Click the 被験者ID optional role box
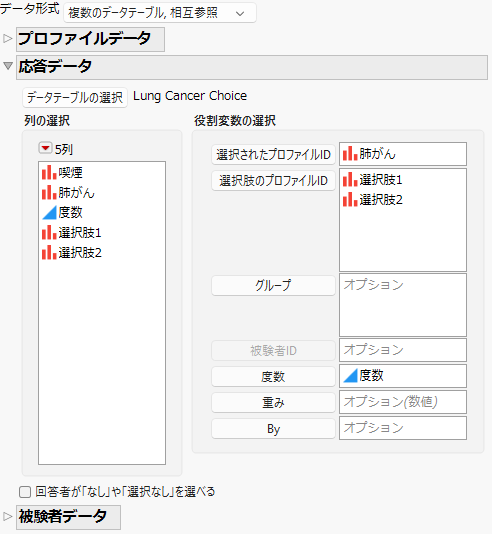 (403, 350)
